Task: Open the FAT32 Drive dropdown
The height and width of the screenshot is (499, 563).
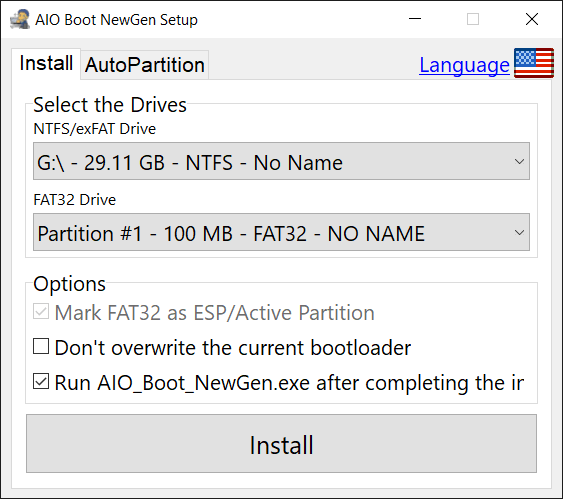Action: point(281,232)
